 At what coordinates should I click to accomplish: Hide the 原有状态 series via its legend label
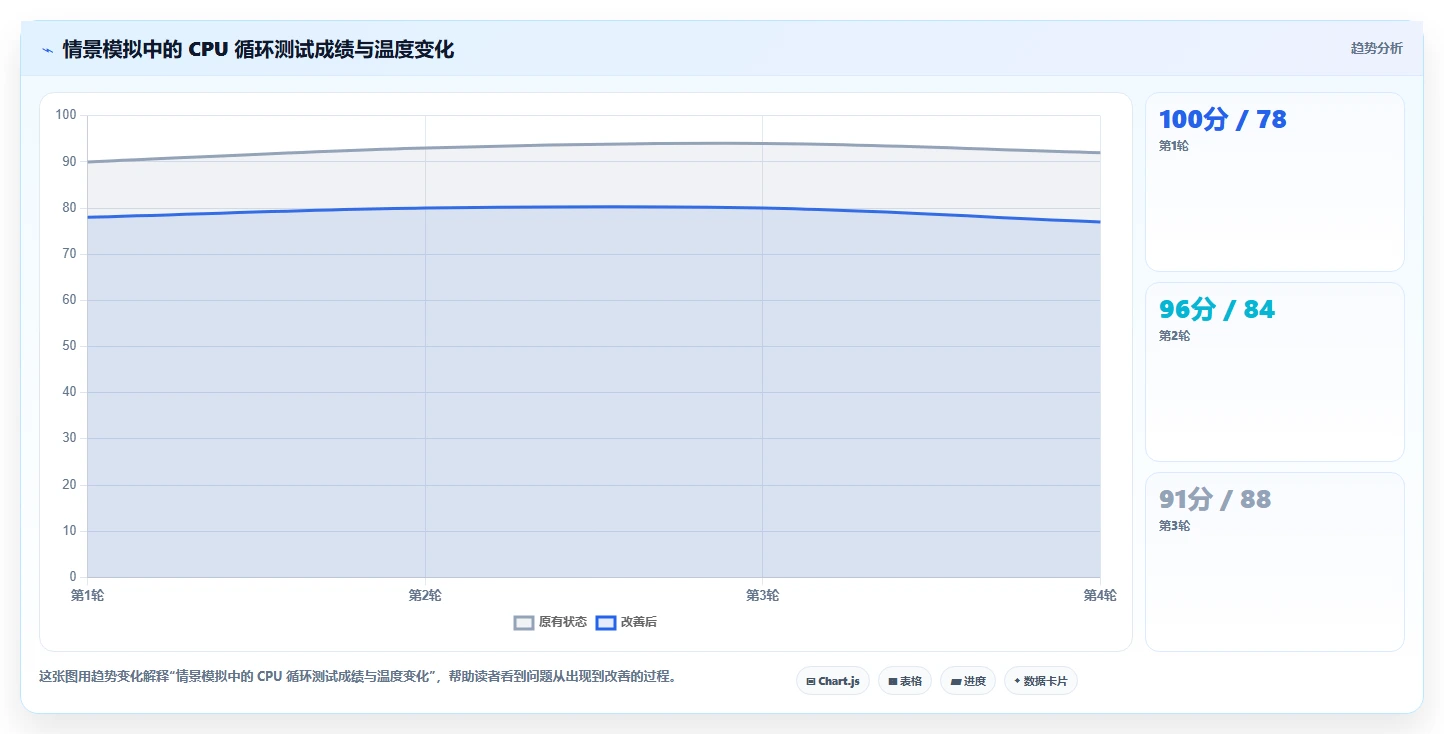point(562,622)
